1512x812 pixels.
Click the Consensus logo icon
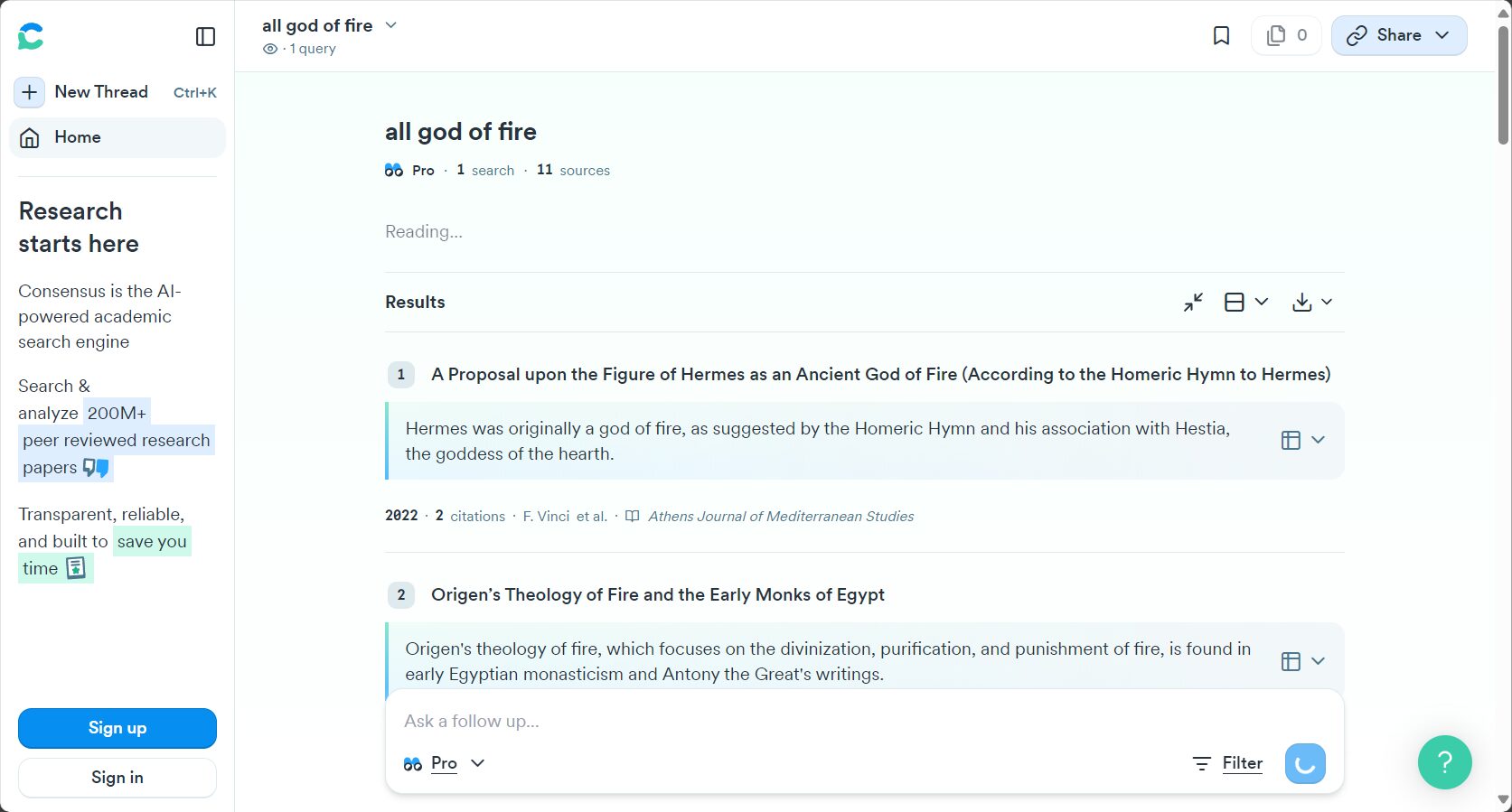point(31,36)
